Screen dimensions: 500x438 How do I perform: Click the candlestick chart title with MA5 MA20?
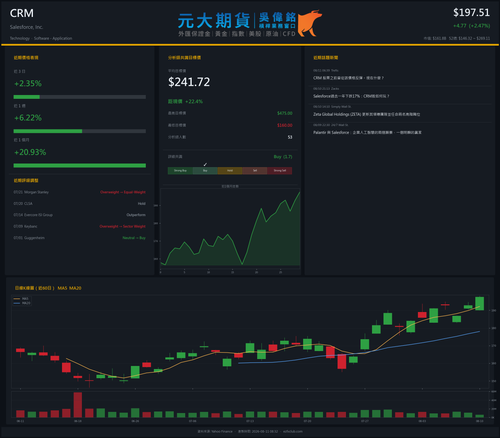click(x=48, y=288)
